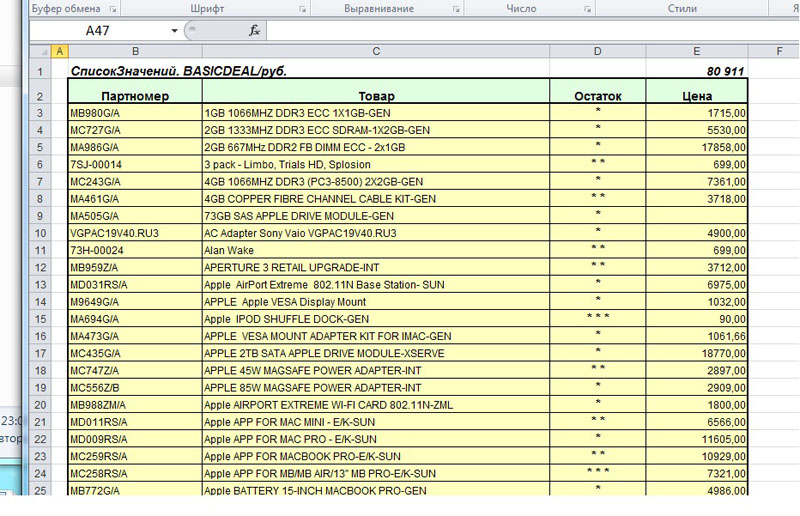Select column D header
Image resolution: width=800 pixels, height=516 pixels.
click(x=597, y=51)
